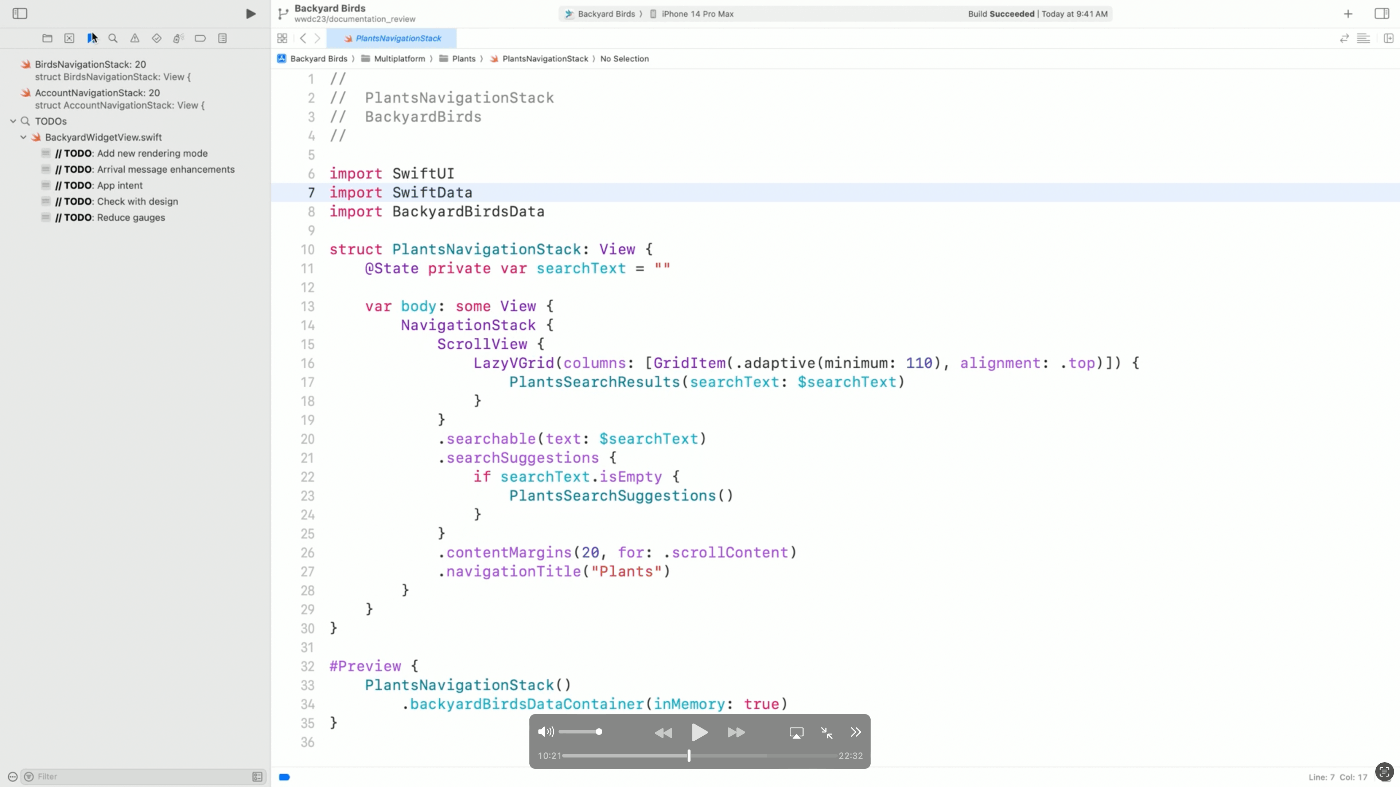Rewind the video
The width and height of the screenshot is (1400, 787).
tap(663, 733)
